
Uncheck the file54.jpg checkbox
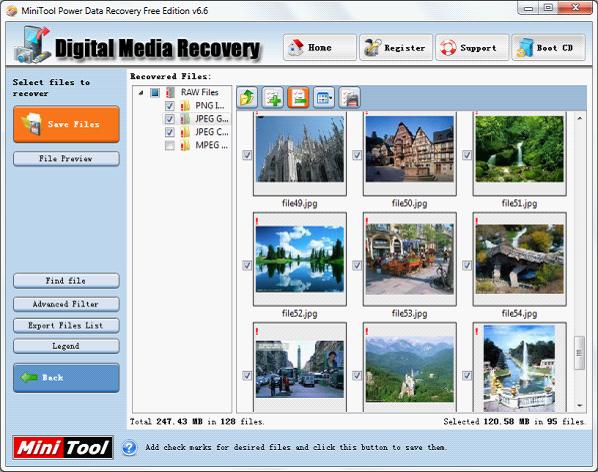coord(467,265)
